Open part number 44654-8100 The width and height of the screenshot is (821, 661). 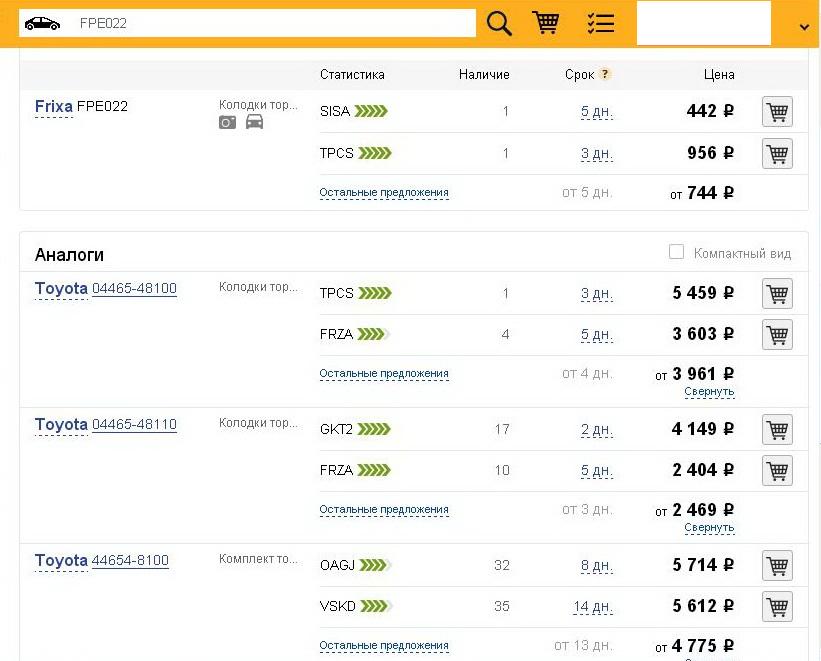pos(130,560)
